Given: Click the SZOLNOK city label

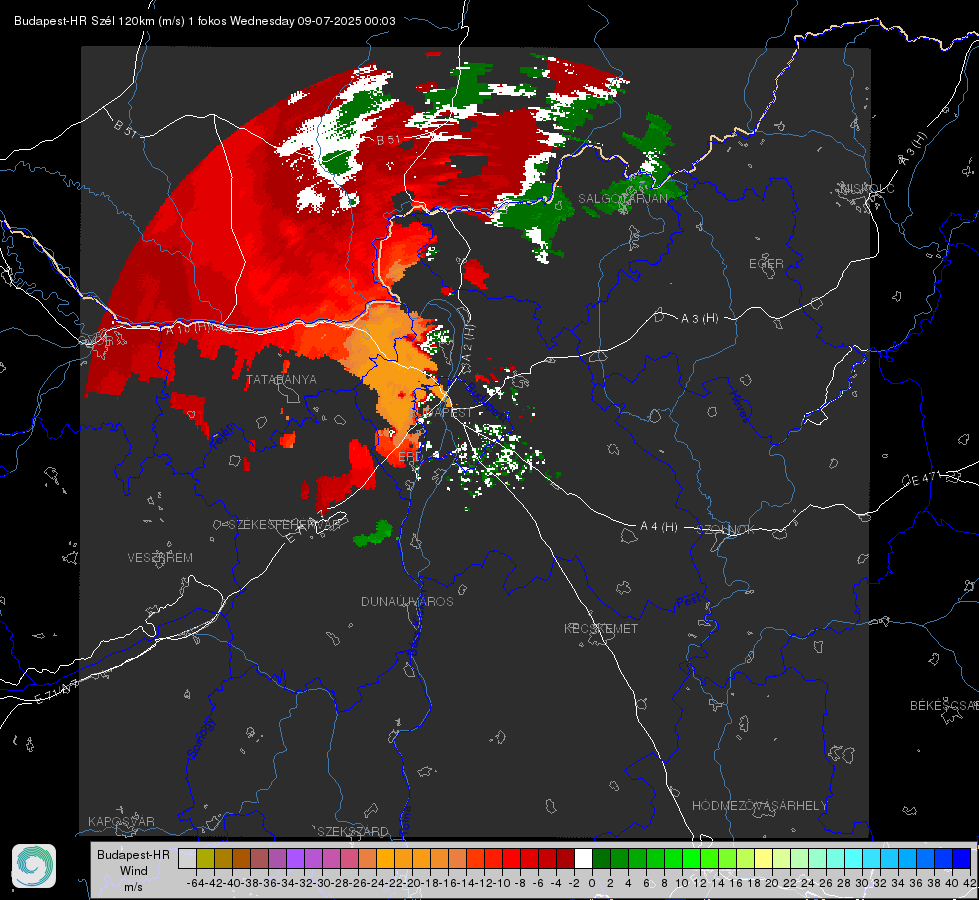Looking at the screenshot, I should [726, 530].
